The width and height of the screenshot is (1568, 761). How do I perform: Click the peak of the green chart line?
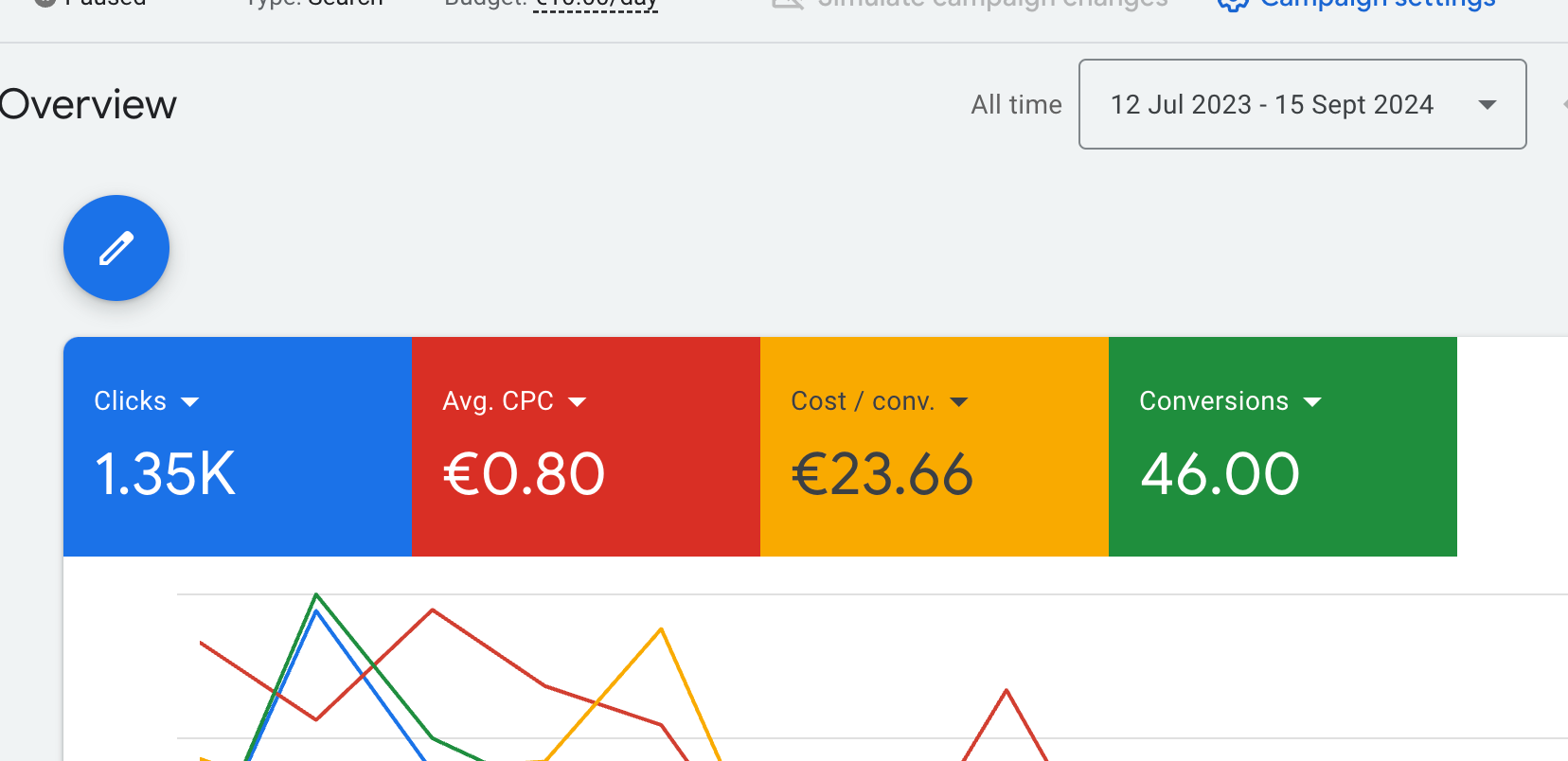pos(316,595)
